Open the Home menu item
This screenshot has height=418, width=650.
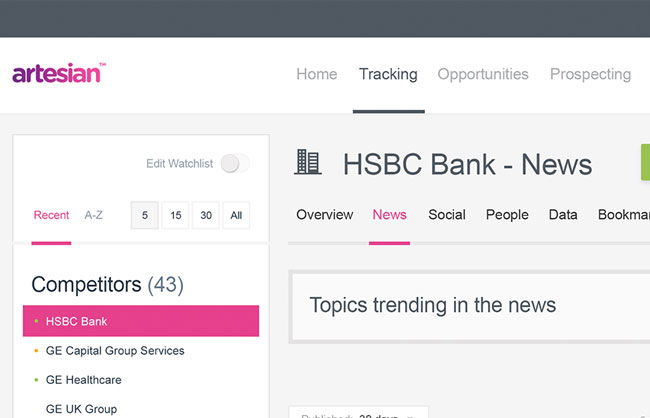(x=316, y=74)
